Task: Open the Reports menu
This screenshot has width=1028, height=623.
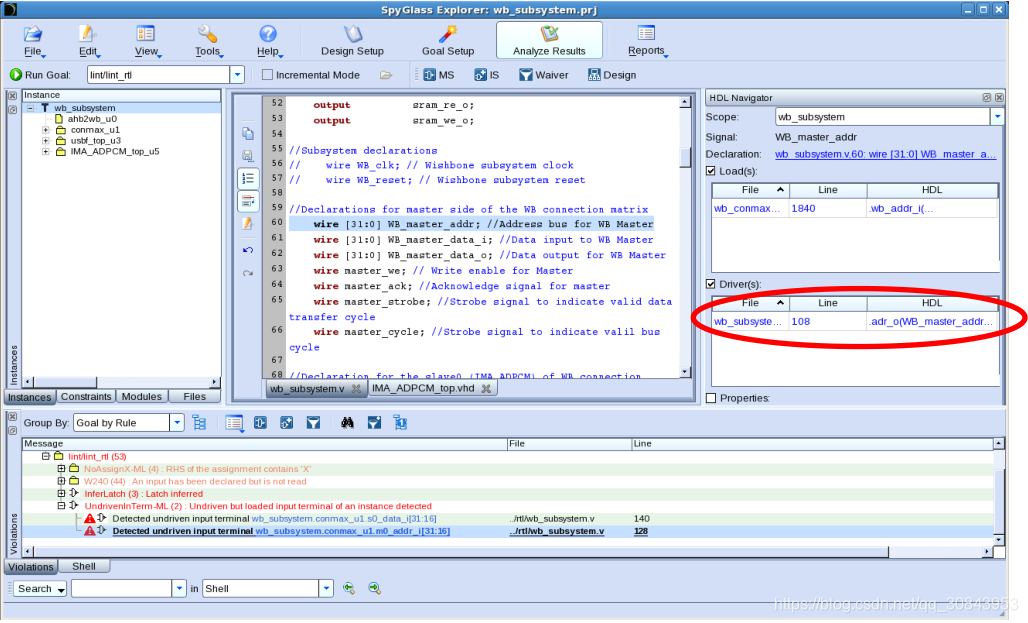Action: (x=646, y=41)
